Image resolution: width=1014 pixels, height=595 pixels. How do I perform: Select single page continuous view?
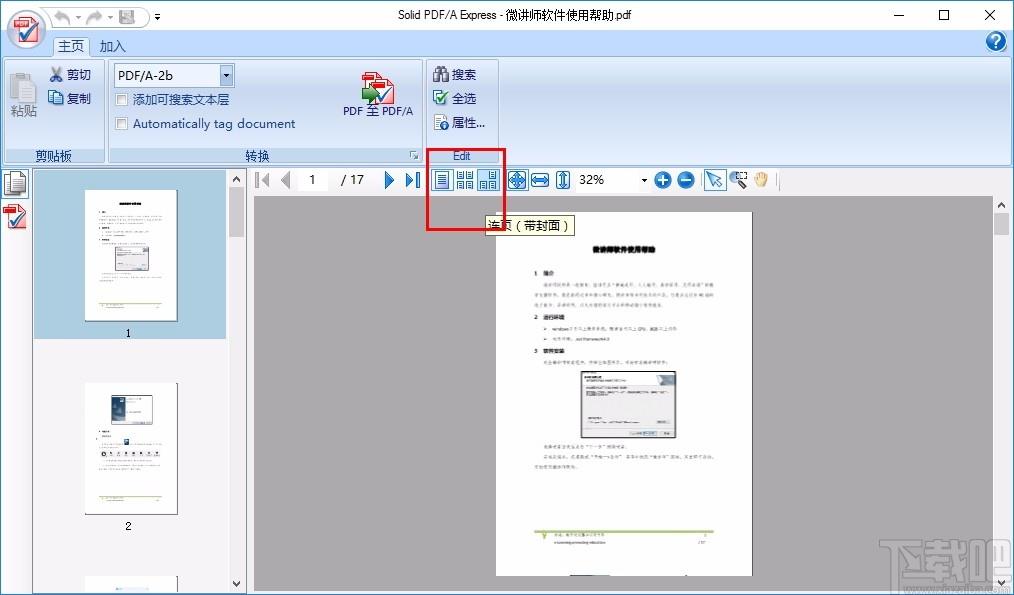442,180
